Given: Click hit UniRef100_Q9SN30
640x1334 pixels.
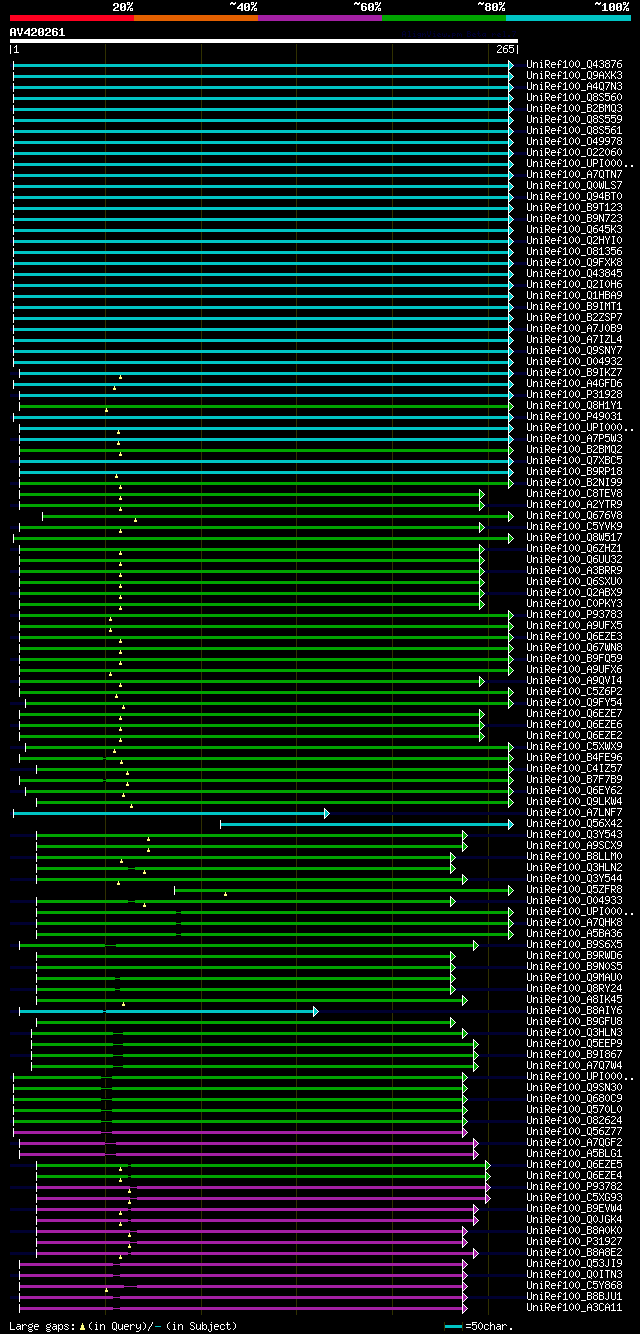Looking at the screenshot, I should (574, 1088).
